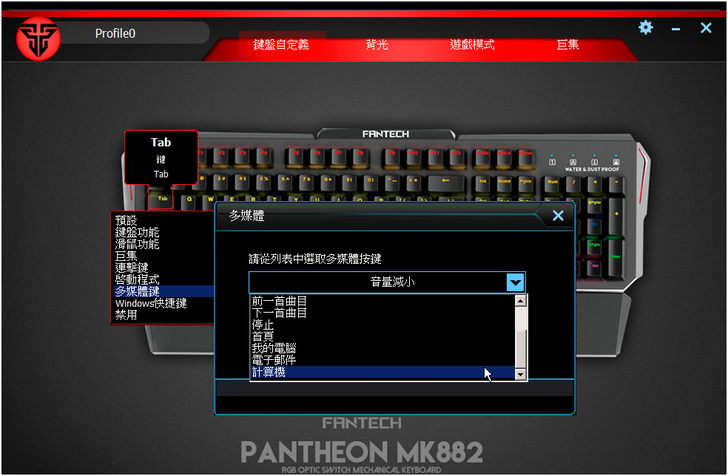Click the Backspace key on keyboard image
This screenshot has height=476, width=728.
(445, 182)
